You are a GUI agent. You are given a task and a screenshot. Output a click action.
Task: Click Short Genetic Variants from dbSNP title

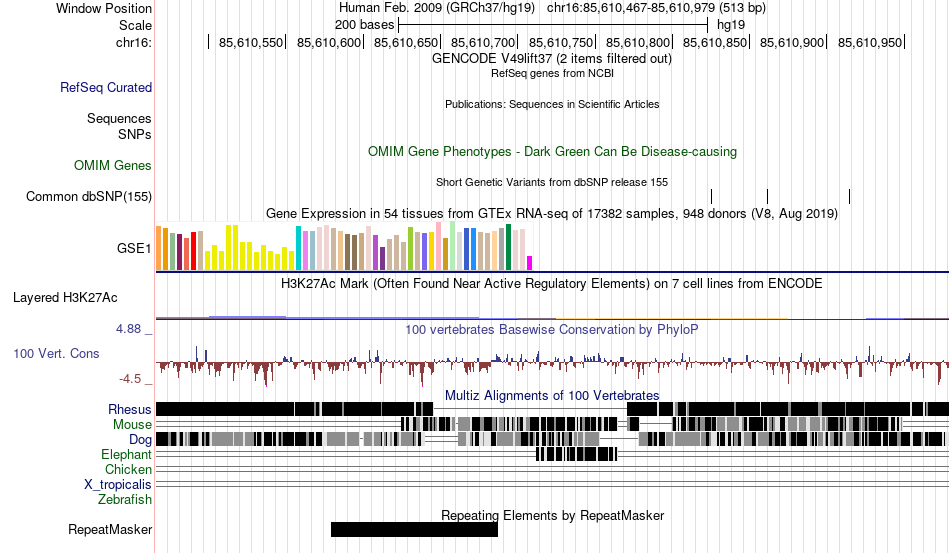[552, 182]
